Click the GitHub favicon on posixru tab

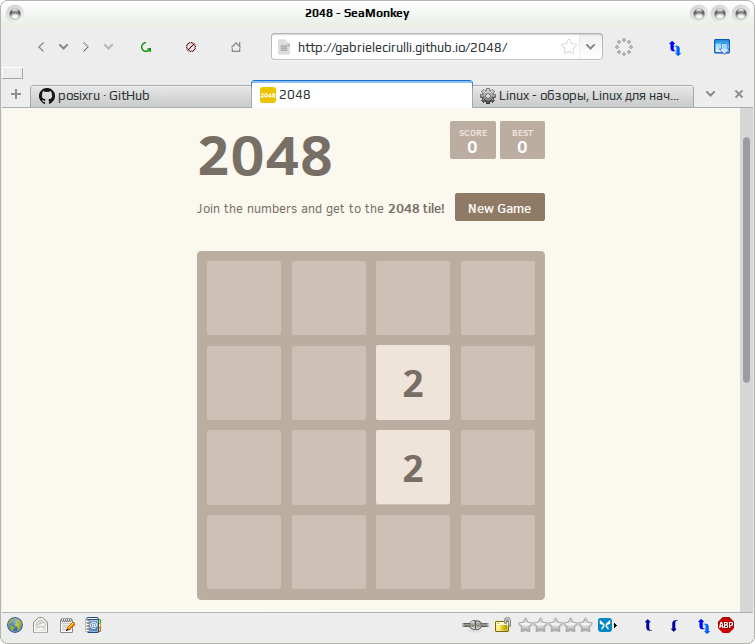tap(47, 96)
